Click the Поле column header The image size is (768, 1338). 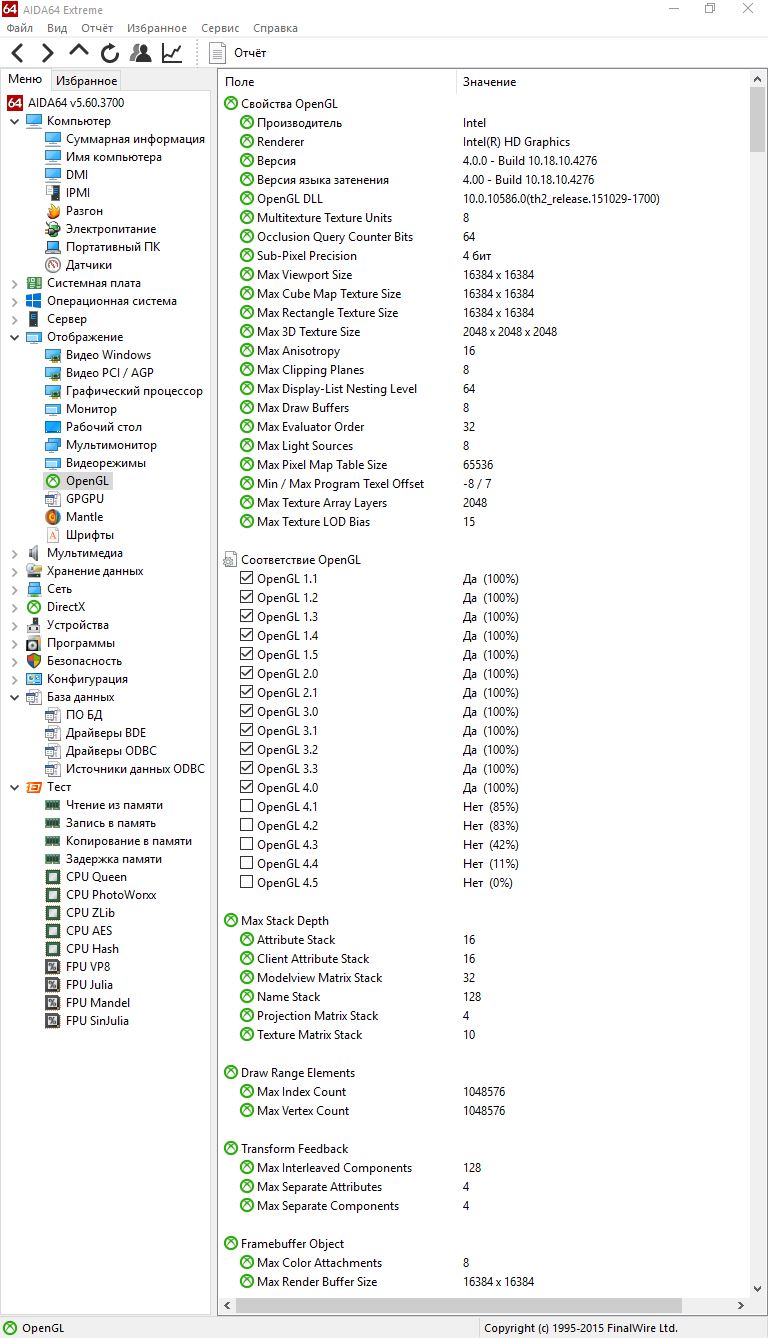click(x=337, y=82)
